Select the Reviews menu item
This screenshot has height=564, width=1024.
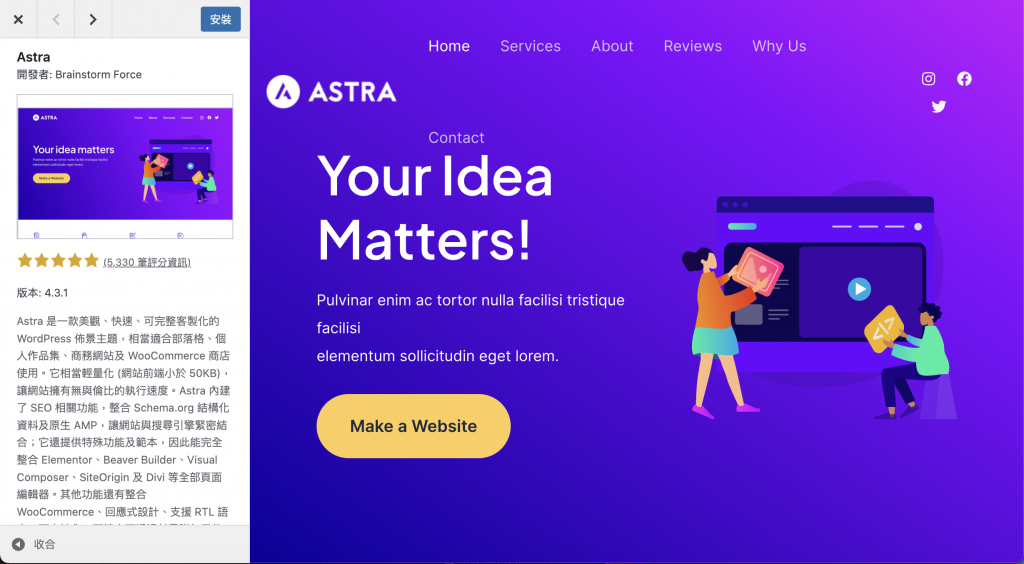pyautogui.click(x=693, y=46)
